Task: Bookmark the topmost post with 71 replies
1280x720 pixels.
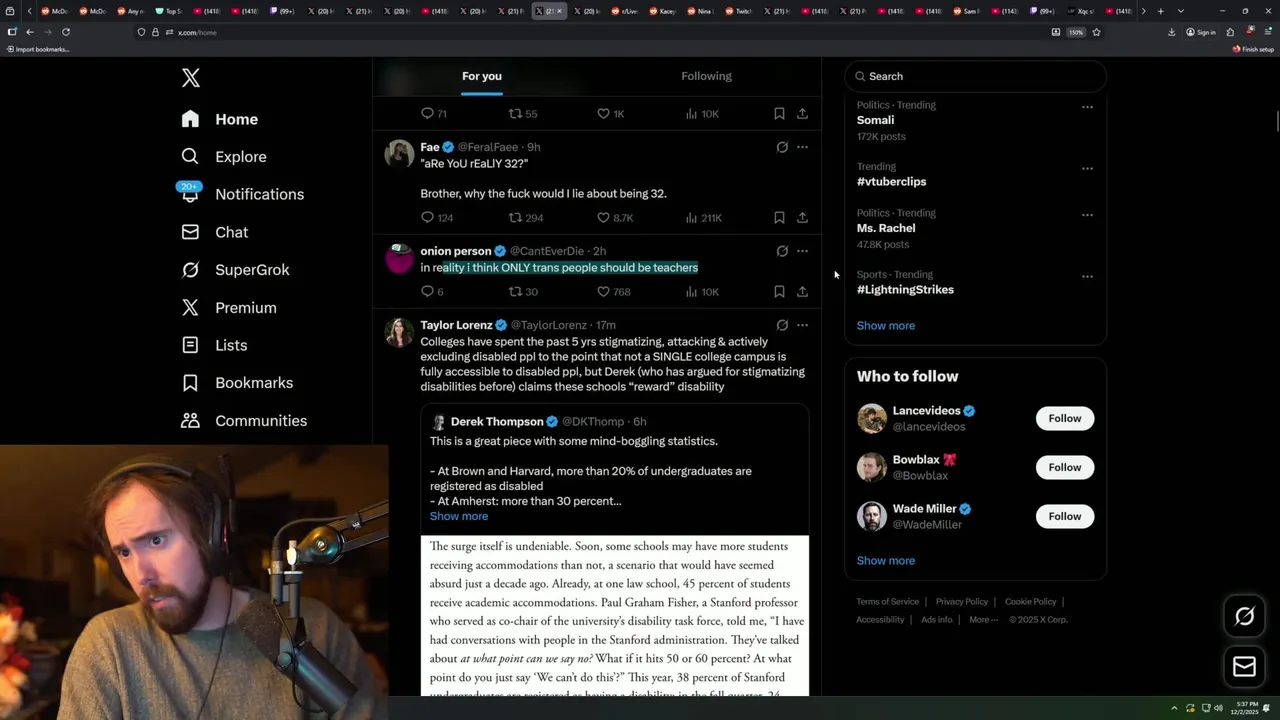Action: pyautogui.click(x=779, y=113)
